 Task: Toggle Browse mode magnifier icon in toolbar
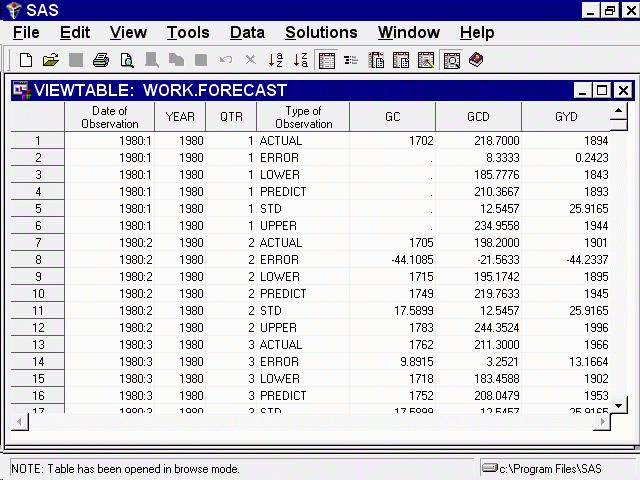pyautogui.click(x=451, y=61)
